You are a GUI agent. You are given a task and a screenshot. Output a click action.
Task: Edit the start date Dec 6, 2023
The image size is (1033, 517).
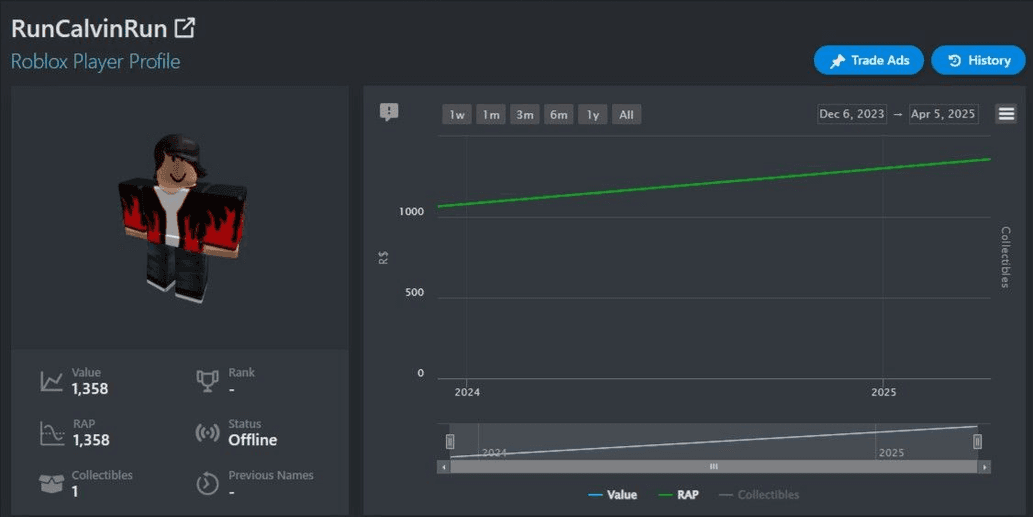[852, 114]
